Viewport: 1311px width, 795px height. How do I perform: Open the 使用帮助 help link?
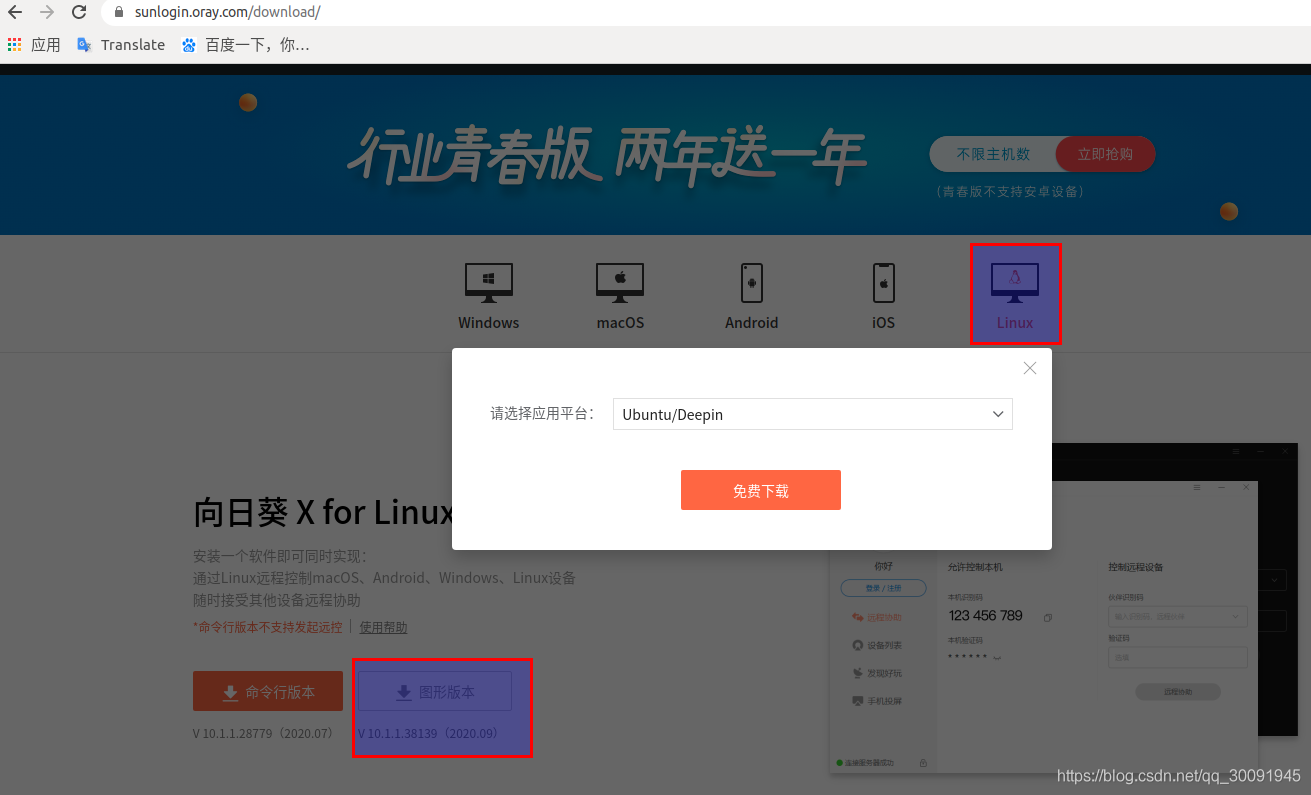[x=383, y=627]
